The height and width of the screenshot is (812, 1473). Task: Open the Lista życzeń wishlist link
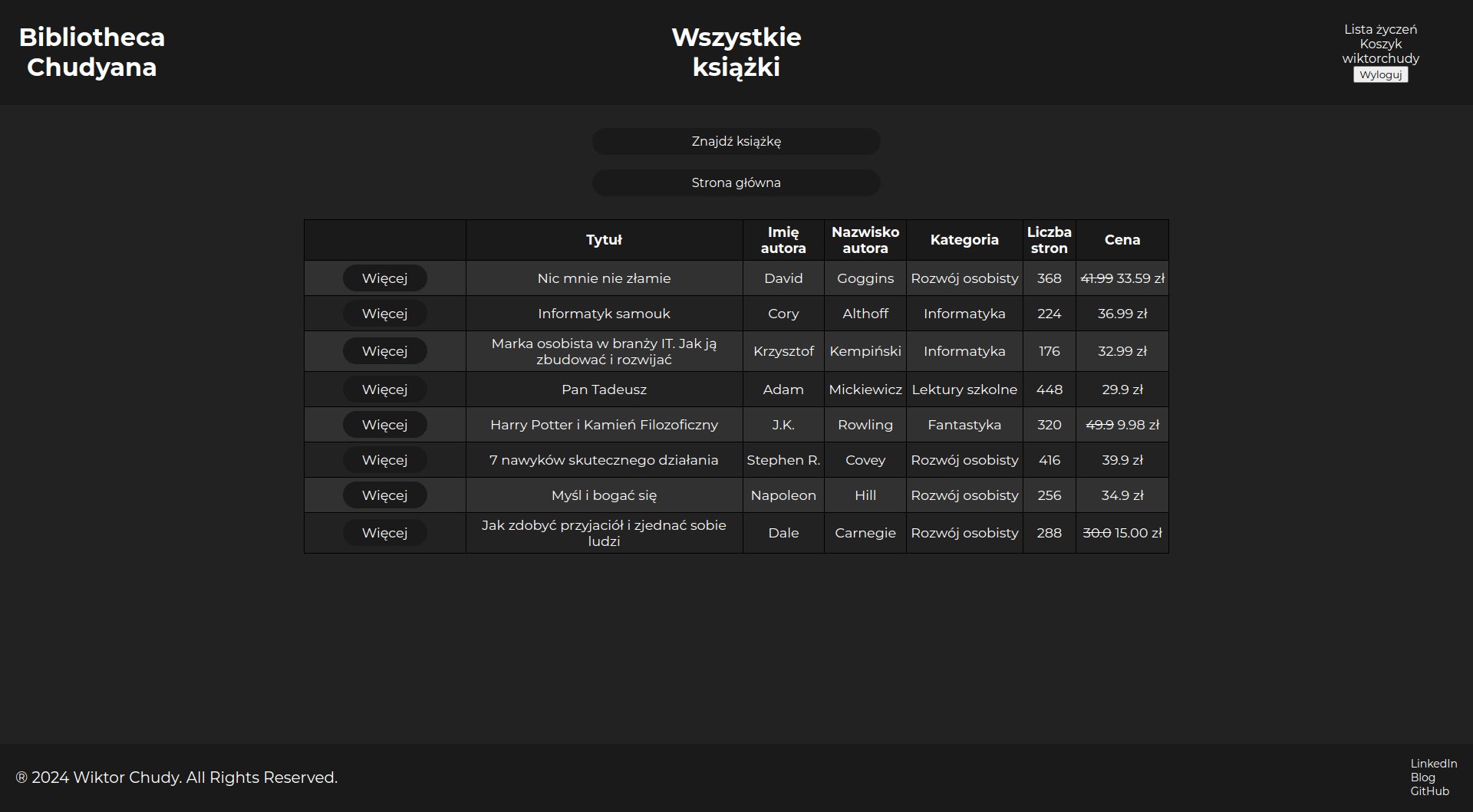coord(1380,29)
